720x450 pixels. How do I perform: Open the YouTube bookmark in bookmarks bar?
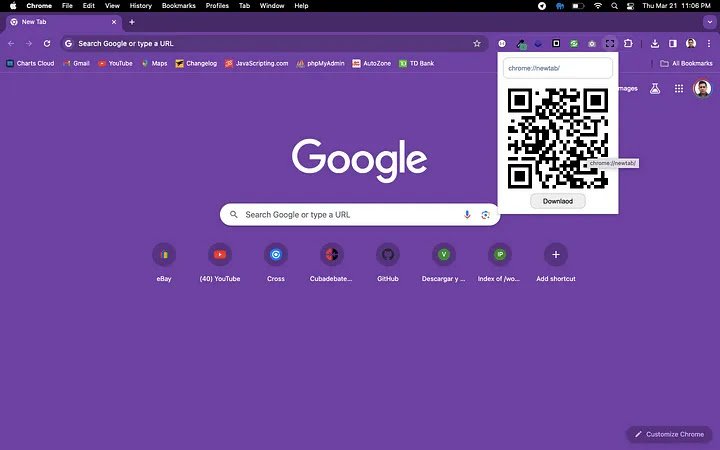tap(115, 63)
